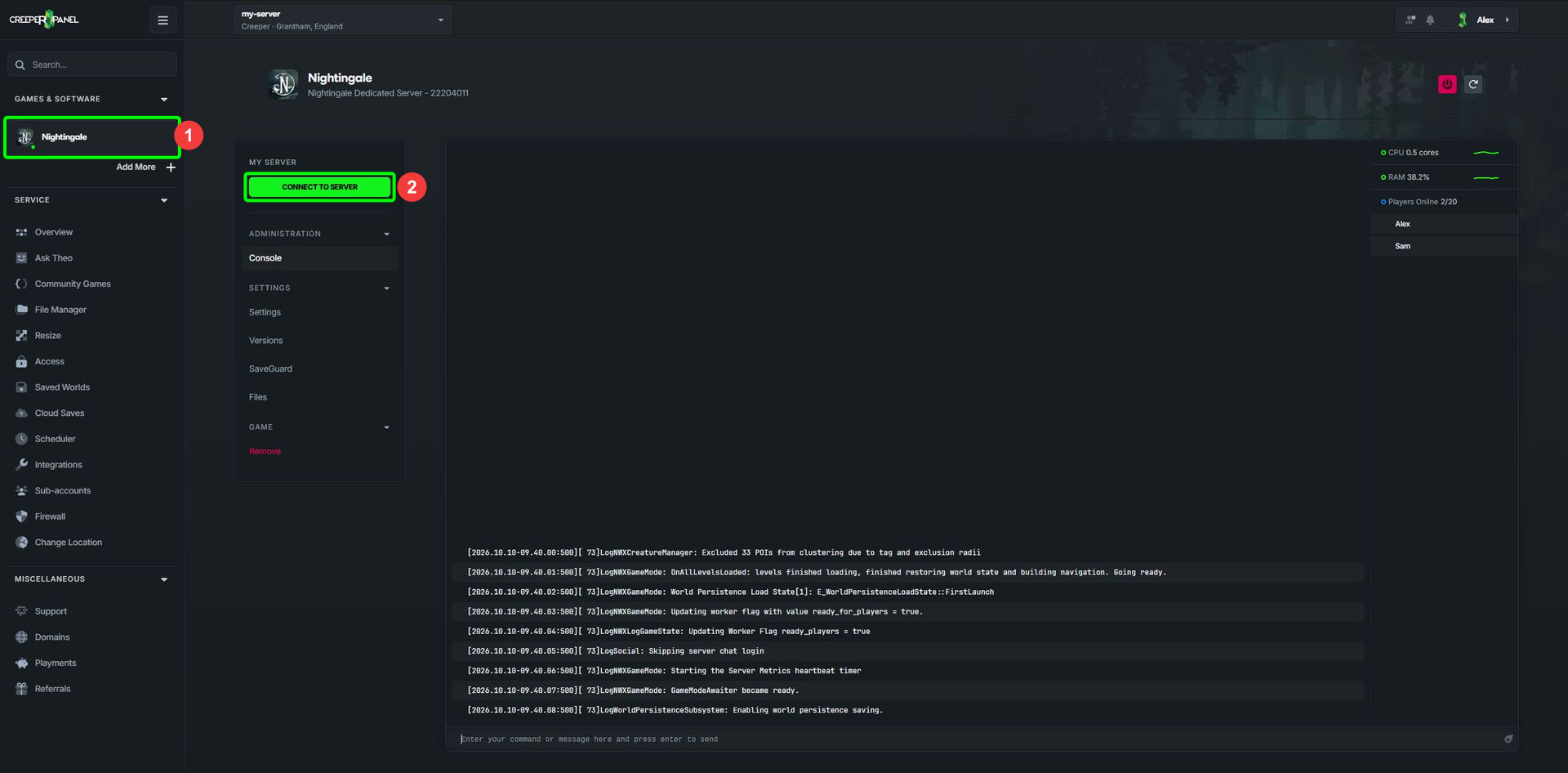Click the Cloud Saves cloud icon

point(21,413)
